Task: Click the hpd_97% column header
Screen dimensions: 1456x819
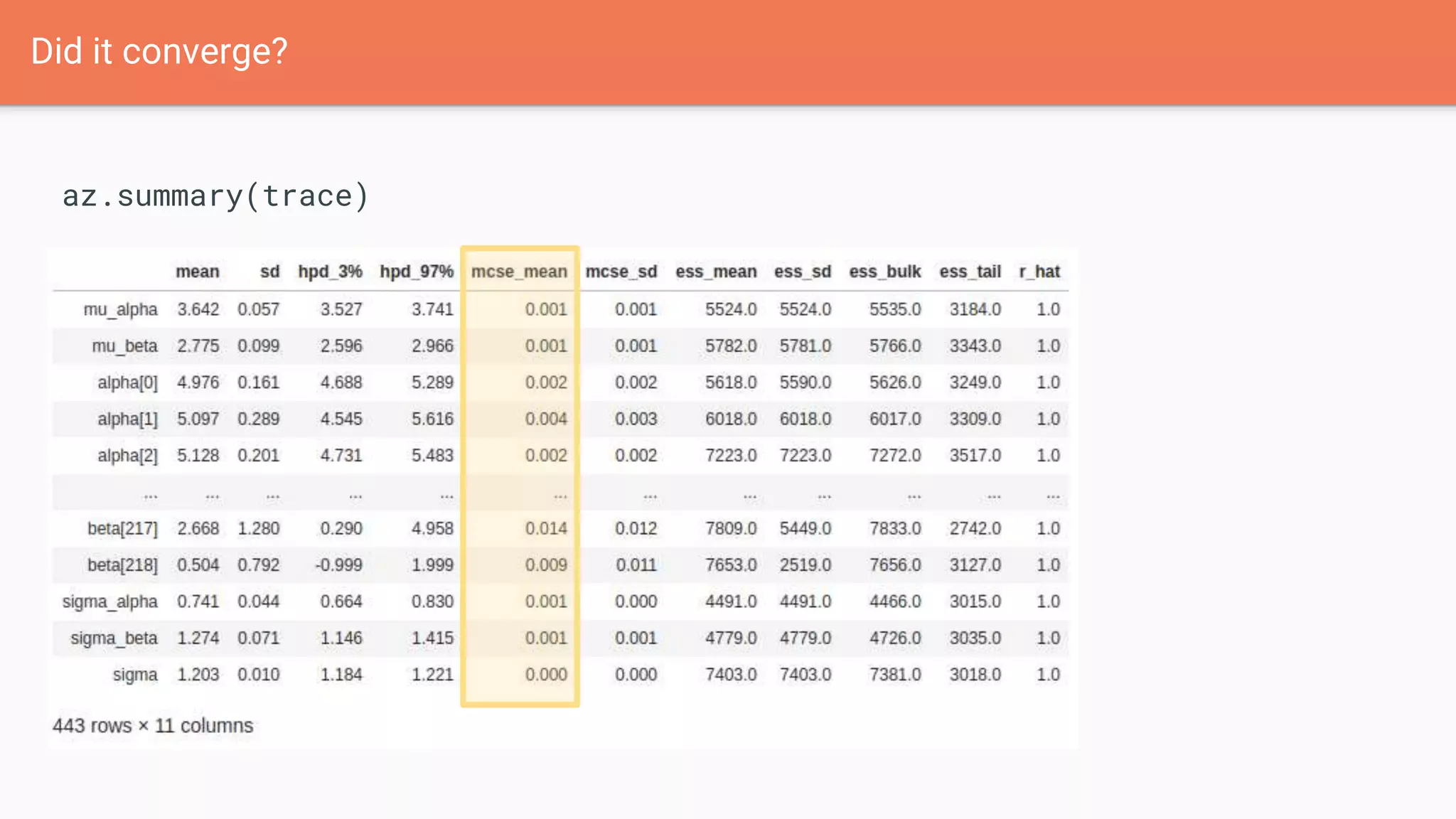Action: [x=416, y=271]
